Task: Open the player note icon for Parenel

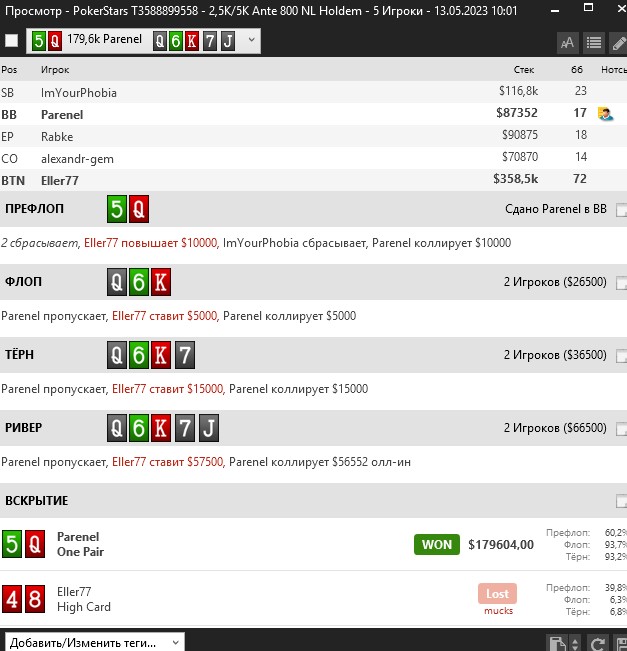Action: click(606, 114)
